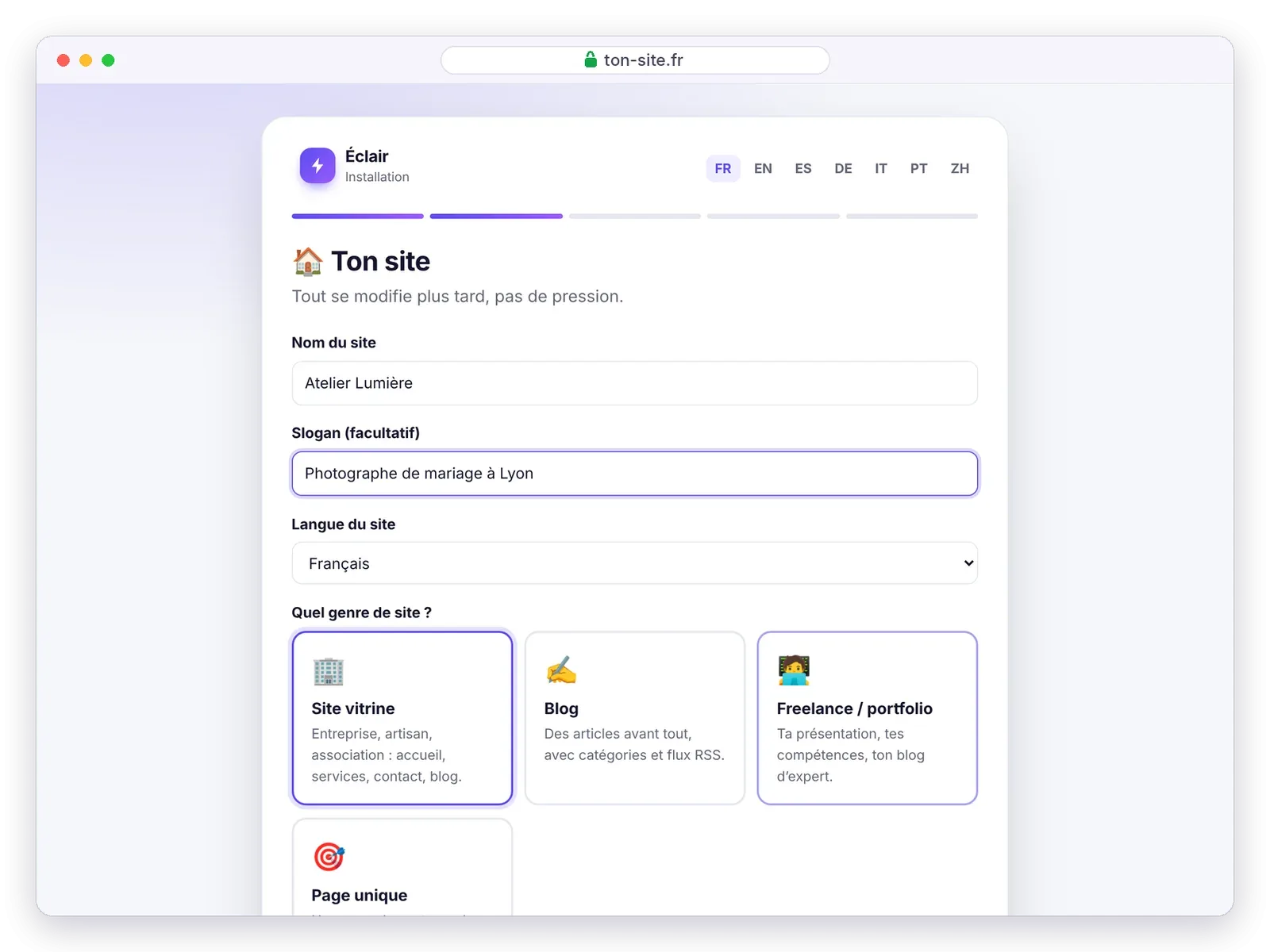Choose the Site vitrine site type card
This screenshot has width=1270, height=952.
[402, 718]
